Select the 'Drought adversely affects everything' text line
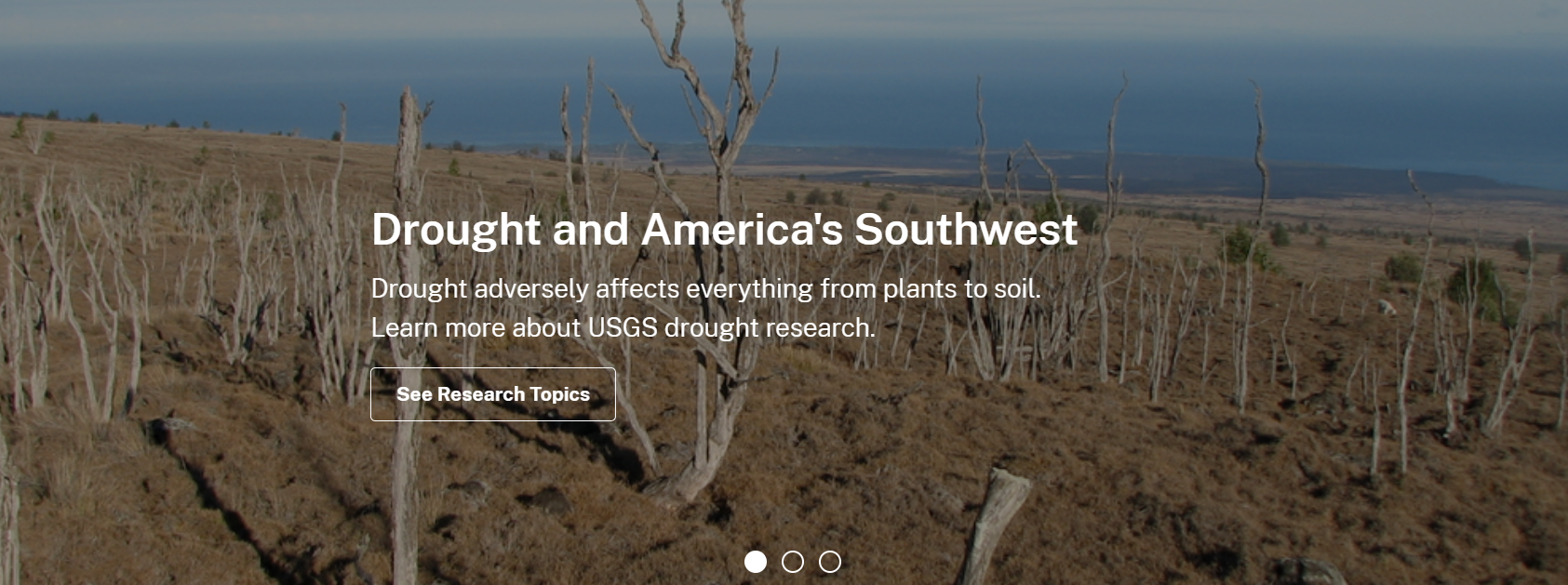Screen dimensions: 1568x585 (706, 289)
